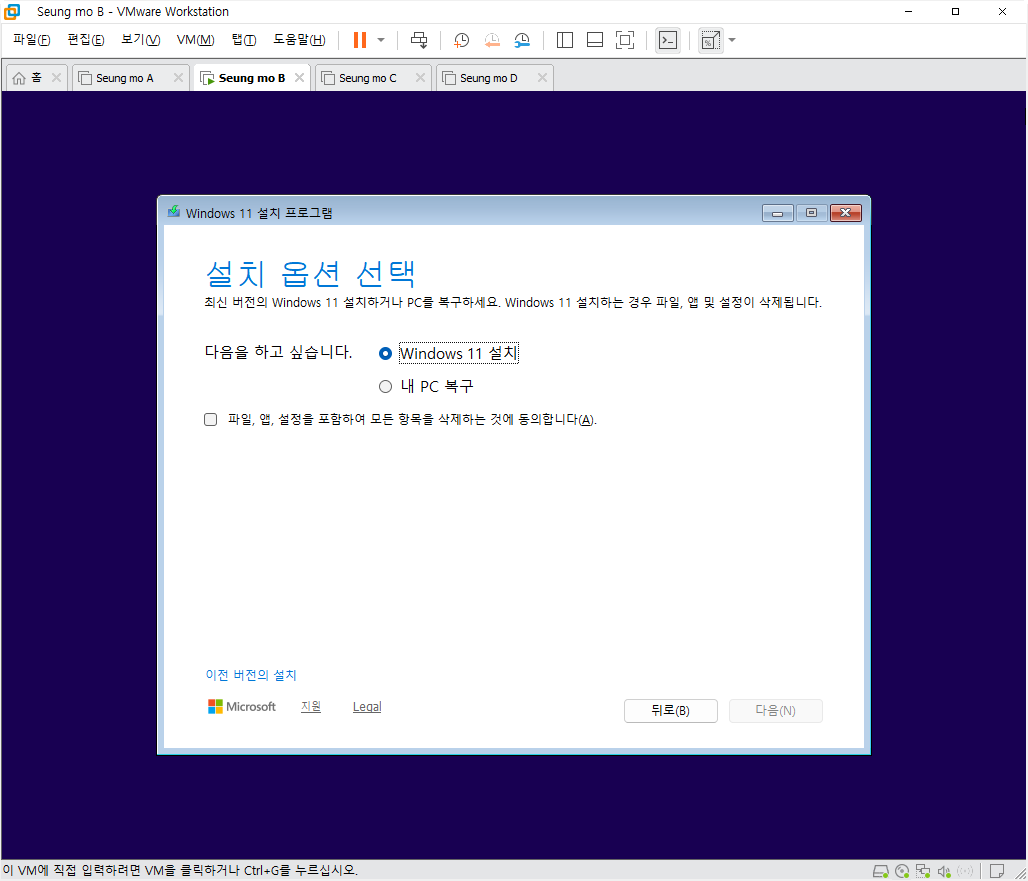This screenshot has width=1028, height=881.
Task: Close the Seung mo B tab
Action: [300, 77]
